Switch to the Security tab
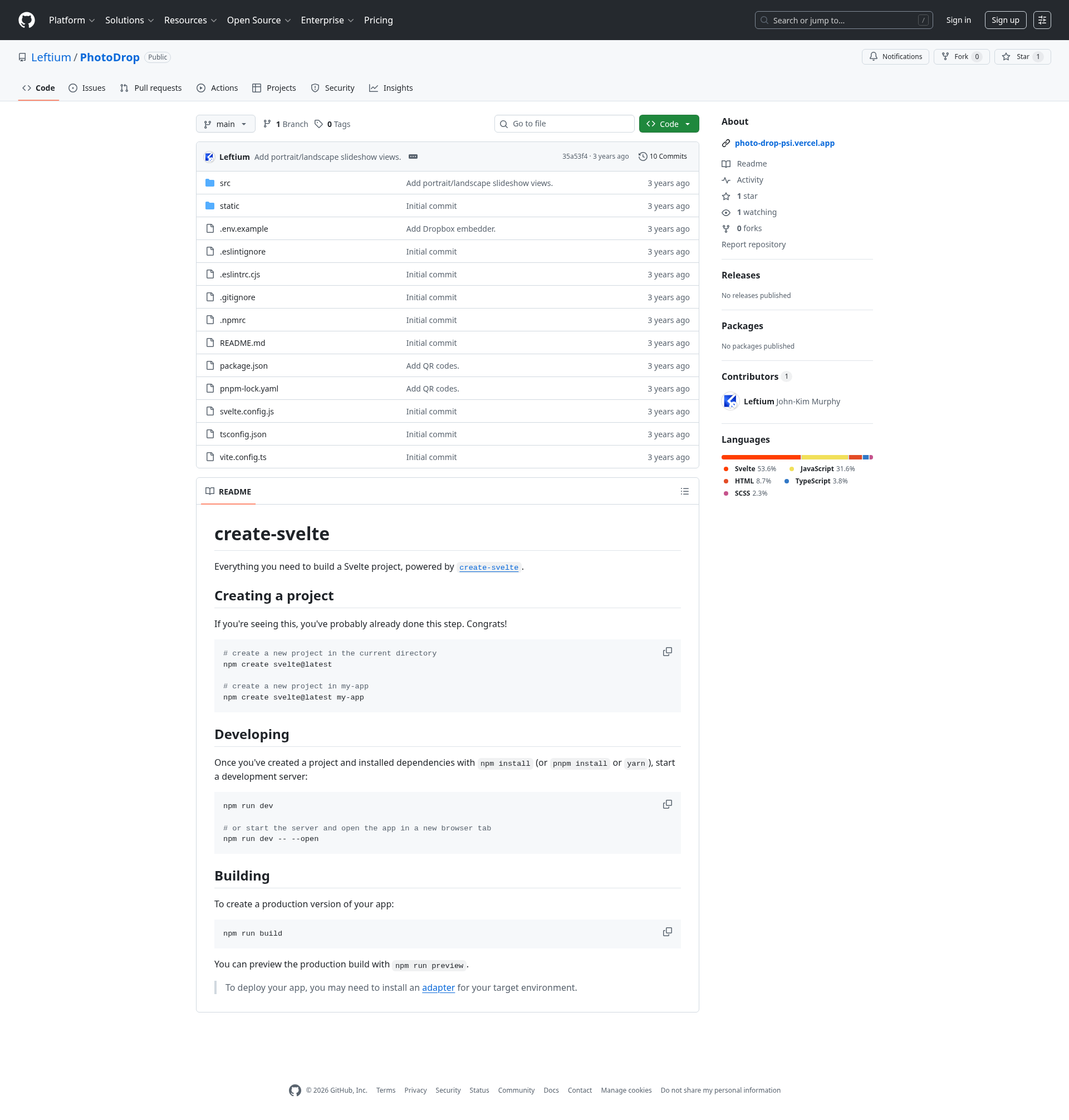The height and width of the screenshot is (1120, 1069). pos(333,88)
